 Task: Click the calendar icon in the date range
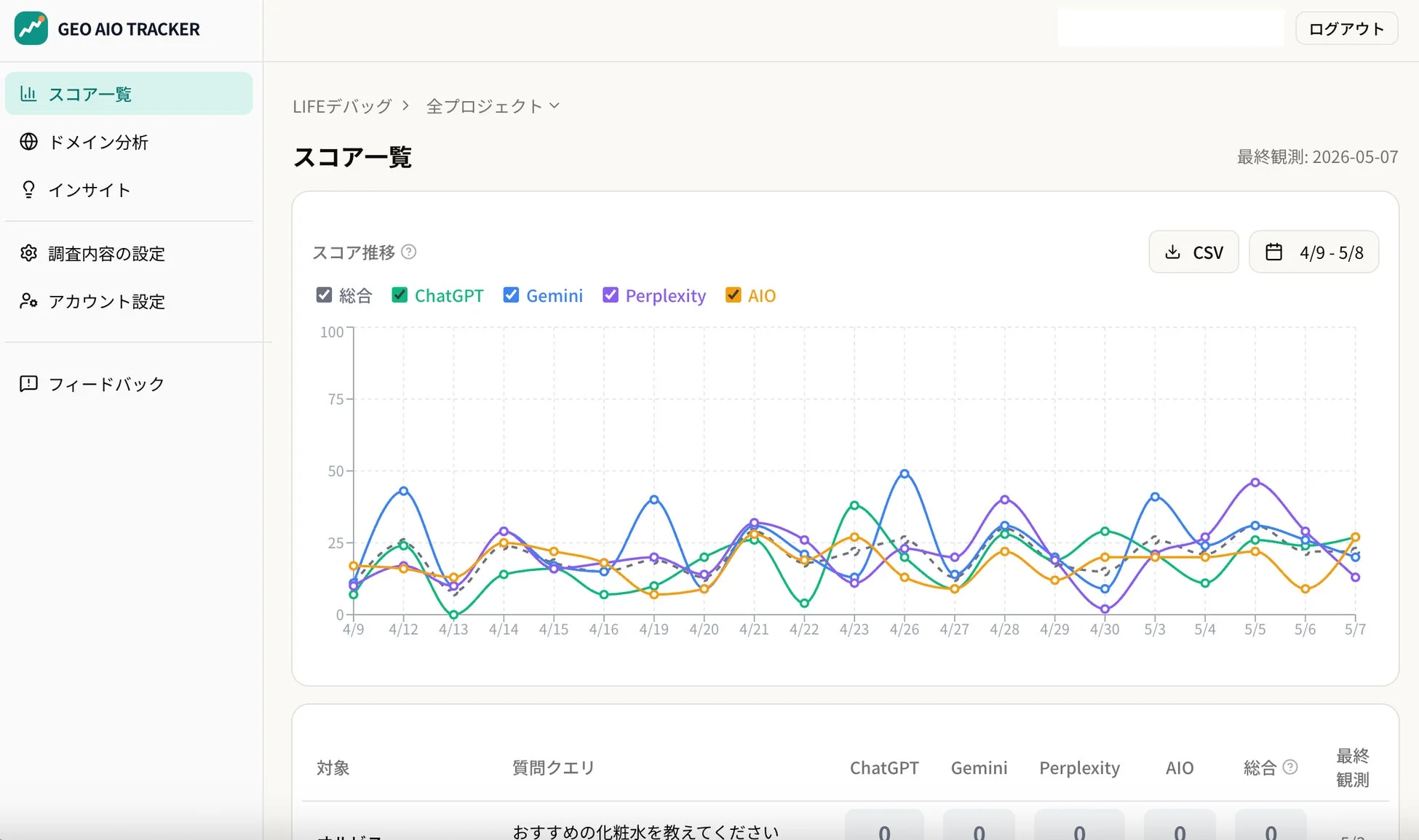click(x=1273, y=252)
